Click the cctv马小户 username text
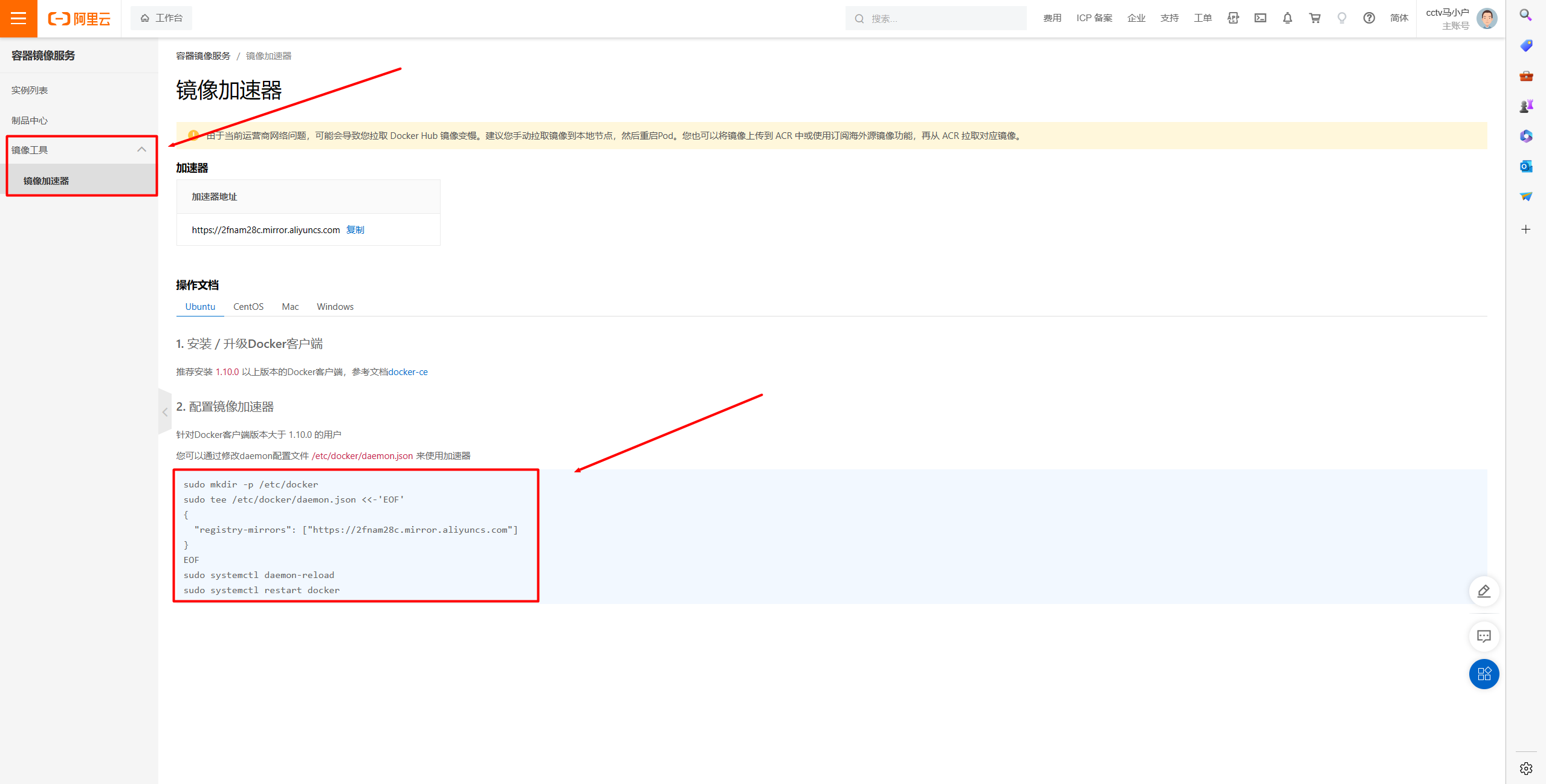1546x784 pixels. 1447,12
